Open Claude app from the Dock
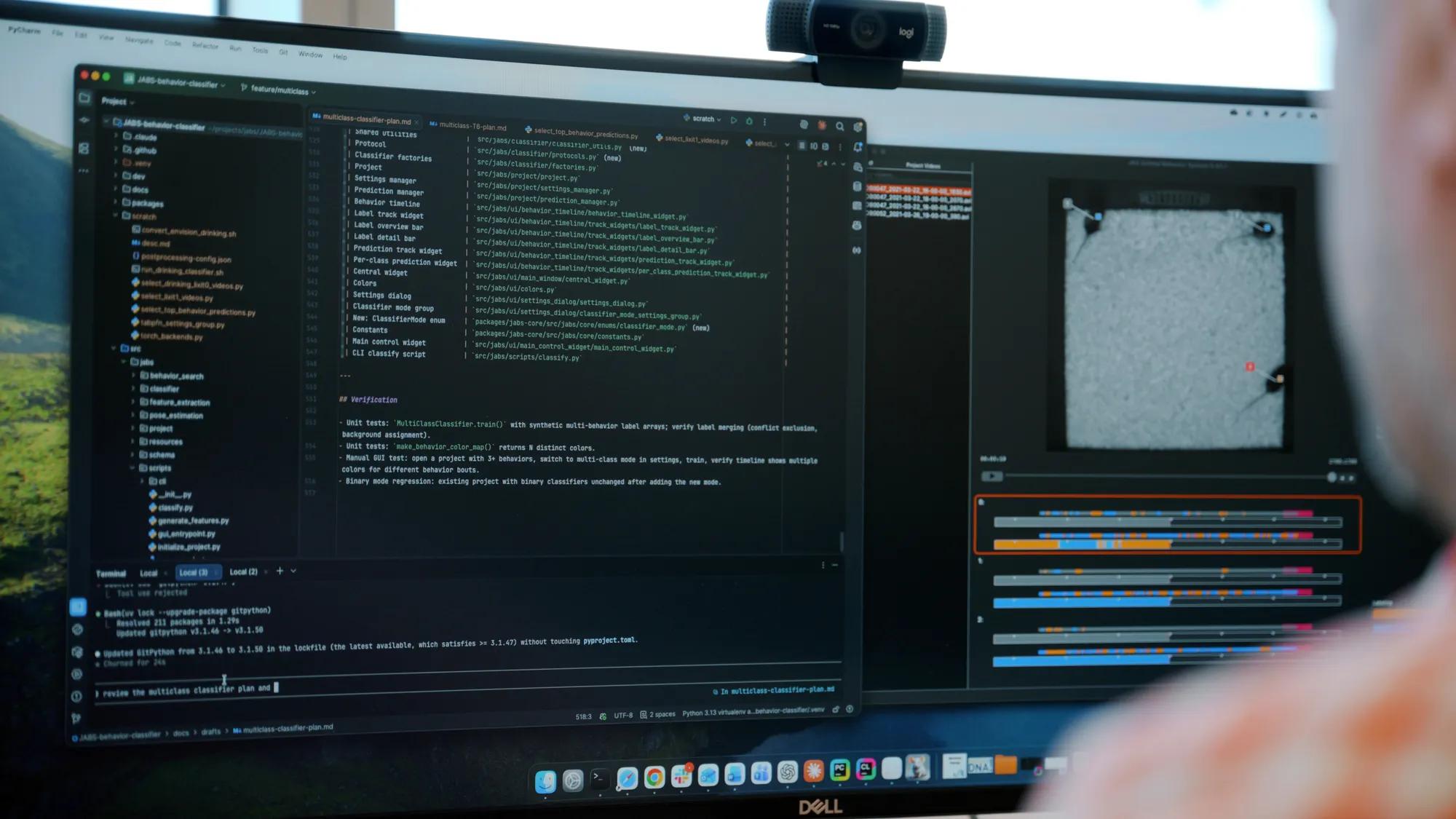 click(x=813, y=772)
